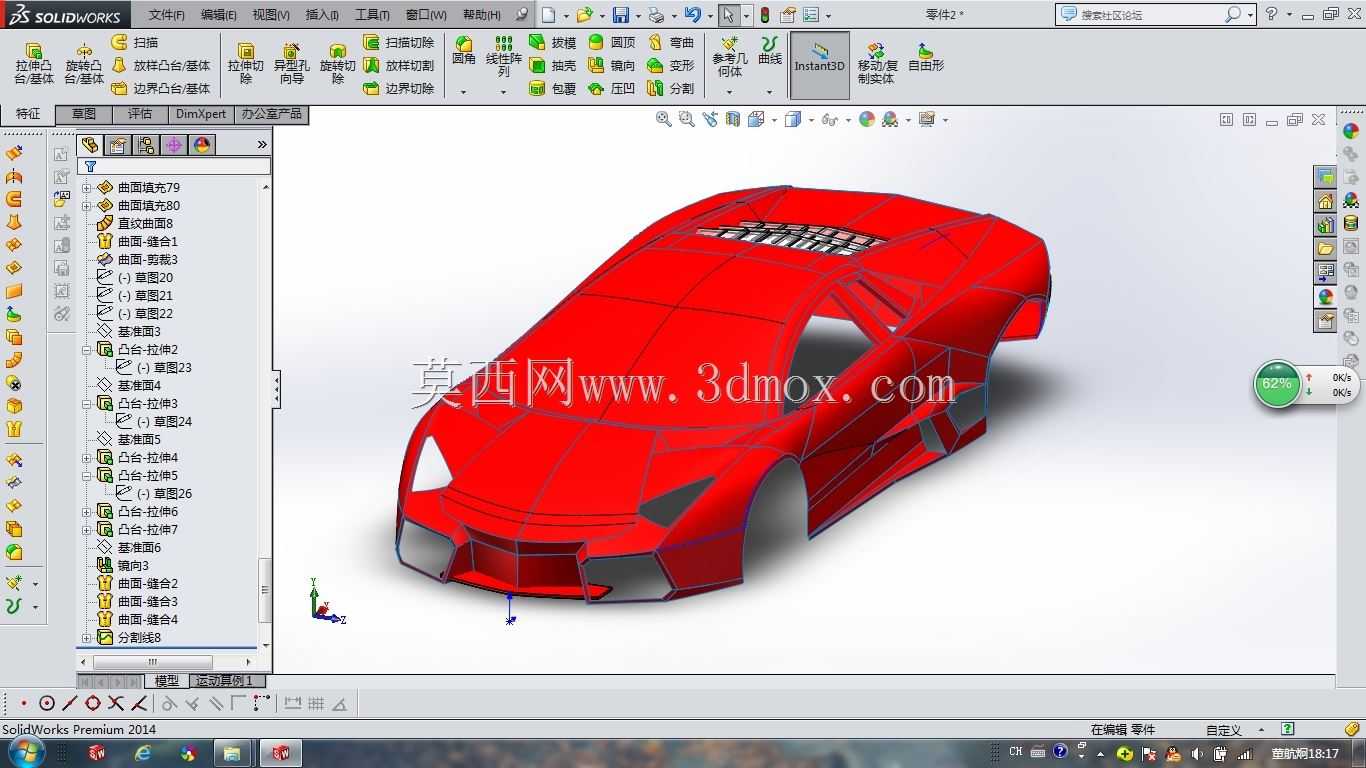
Task: Open the View Orientation cube icon
Action: pyautogui.click(x=756, y=119)
